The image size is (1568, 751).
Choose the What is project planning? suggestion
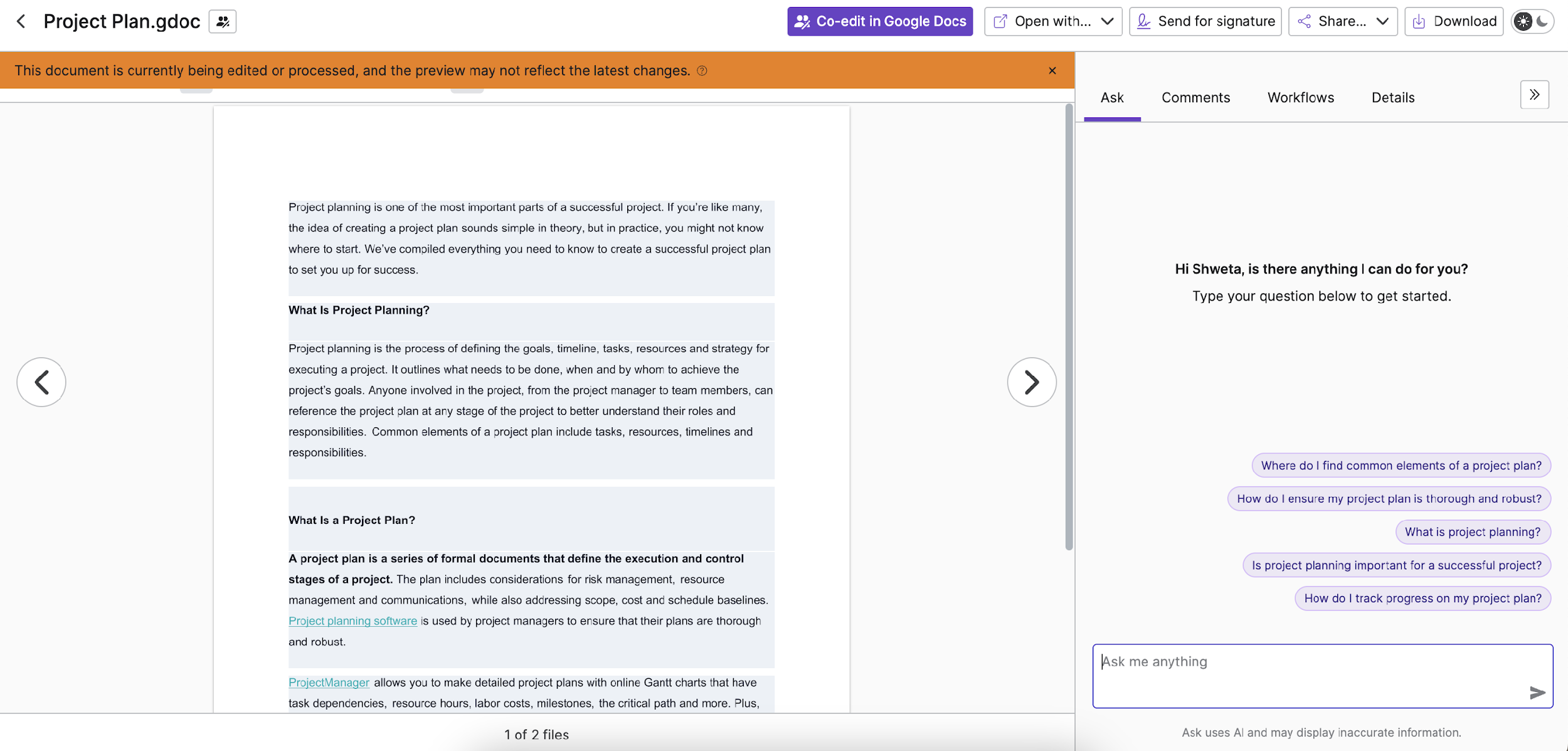(1473, 532)
